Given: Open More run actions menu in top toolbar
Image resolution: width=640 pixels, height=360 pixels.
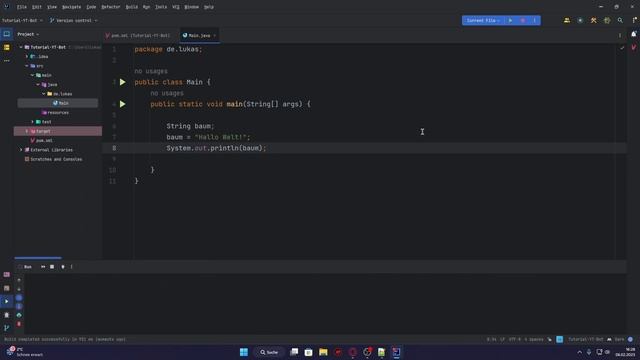Looking at the screenshot, I should [x=535, y=20].
